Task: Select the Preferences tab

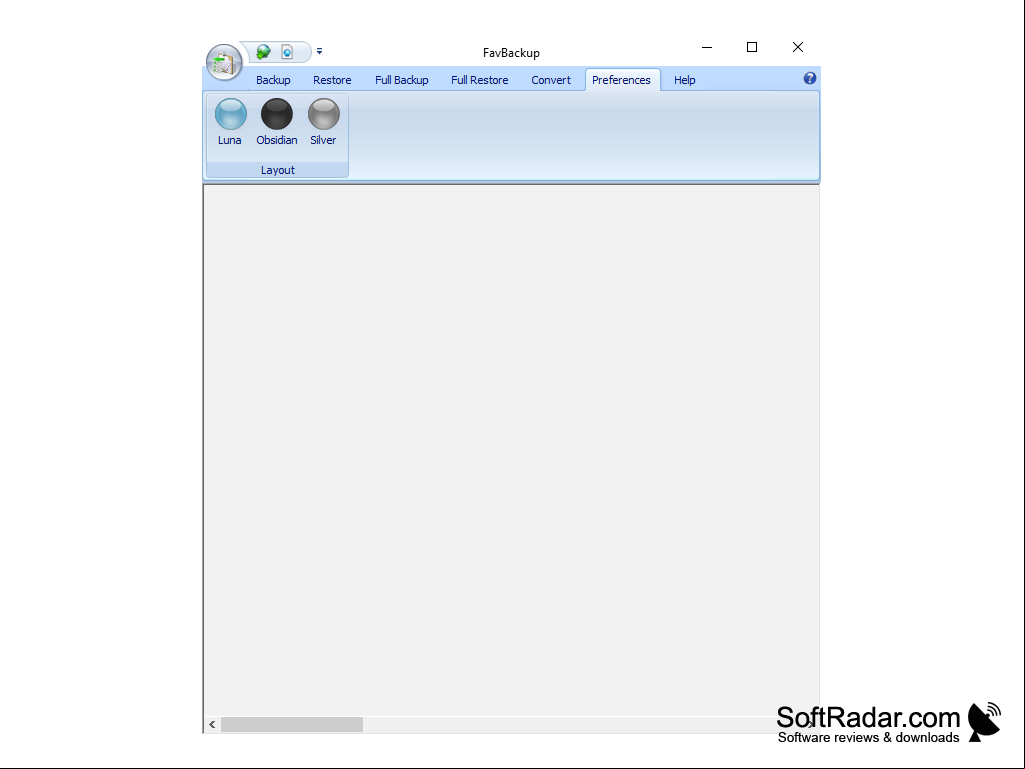Action: coord(622,80)
